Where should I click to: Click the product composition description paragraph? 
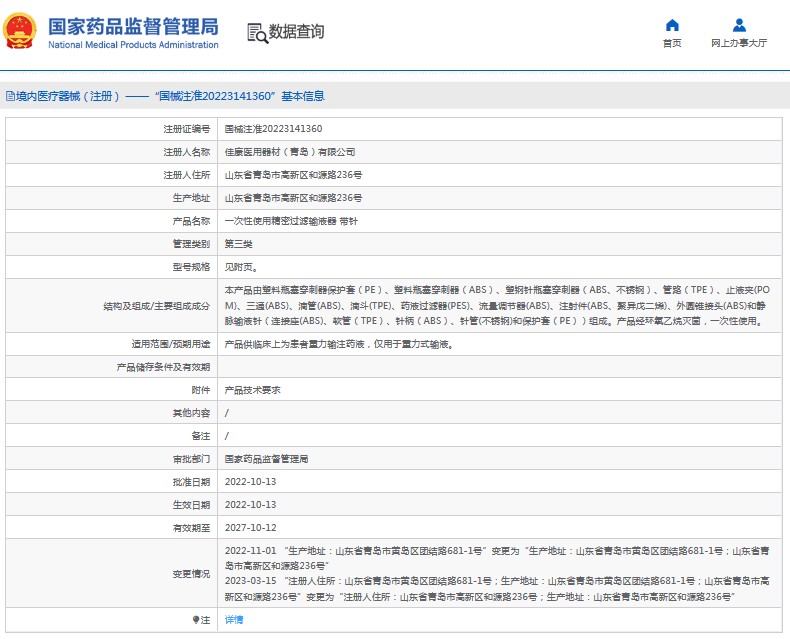[497, 305]
